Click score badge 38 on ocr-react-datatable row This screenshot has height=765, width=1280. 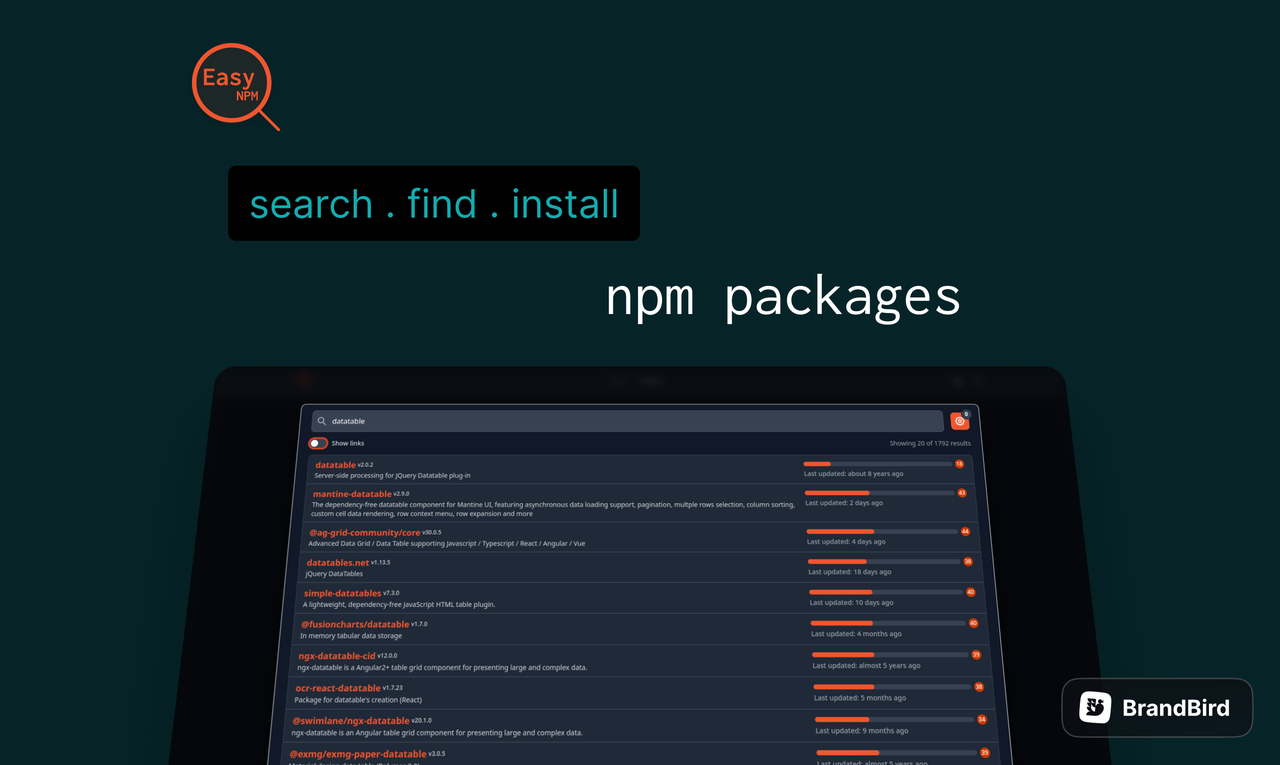coord(979,687)
